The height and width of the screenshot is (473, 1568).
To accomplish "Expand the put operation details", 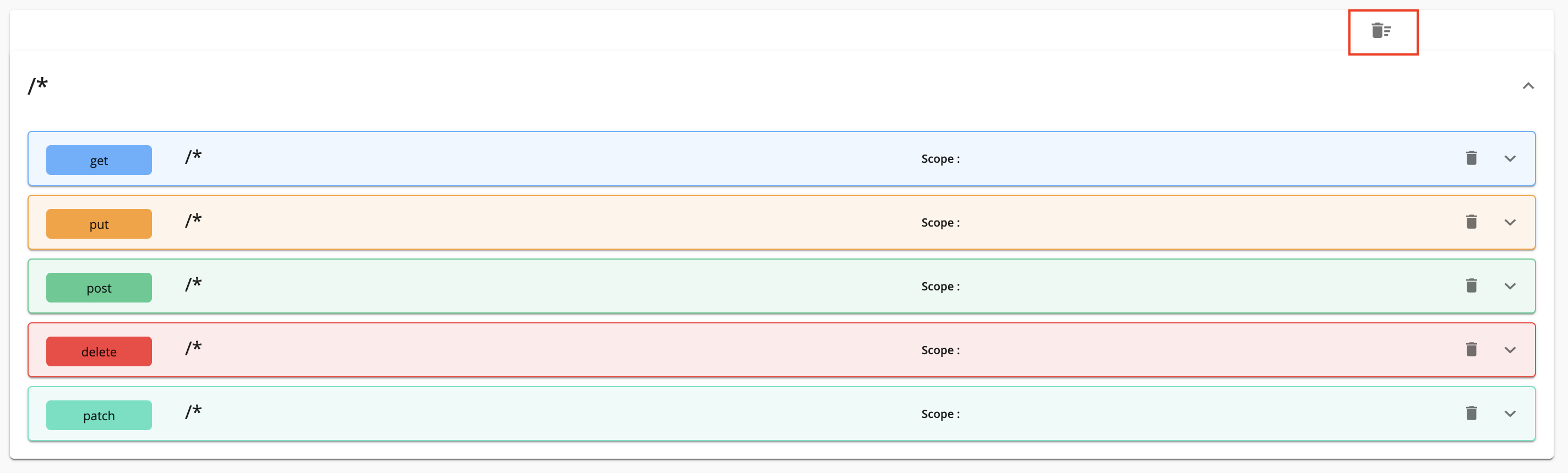I will click(1510, 223).
